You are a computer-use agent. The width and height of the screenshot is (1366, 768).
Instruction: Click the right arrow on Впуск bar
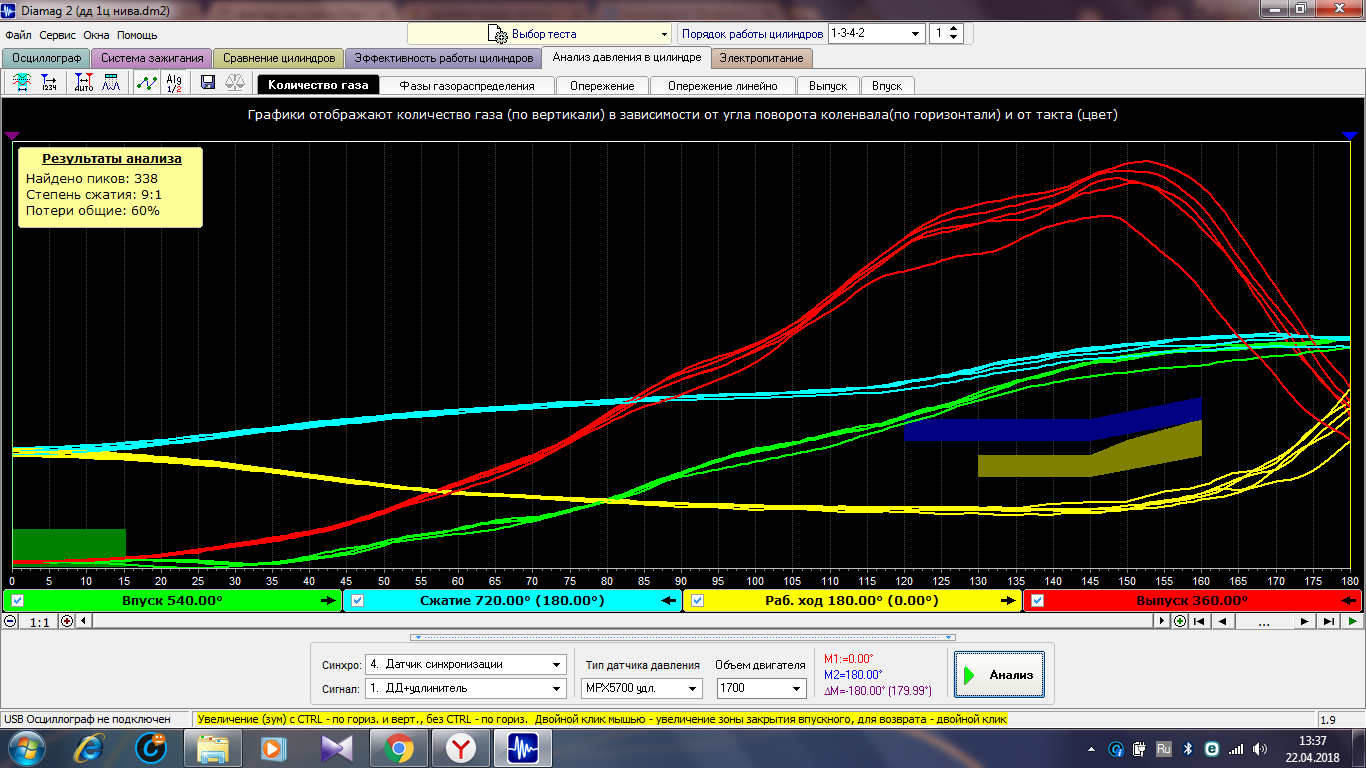[x=328, y=601]
